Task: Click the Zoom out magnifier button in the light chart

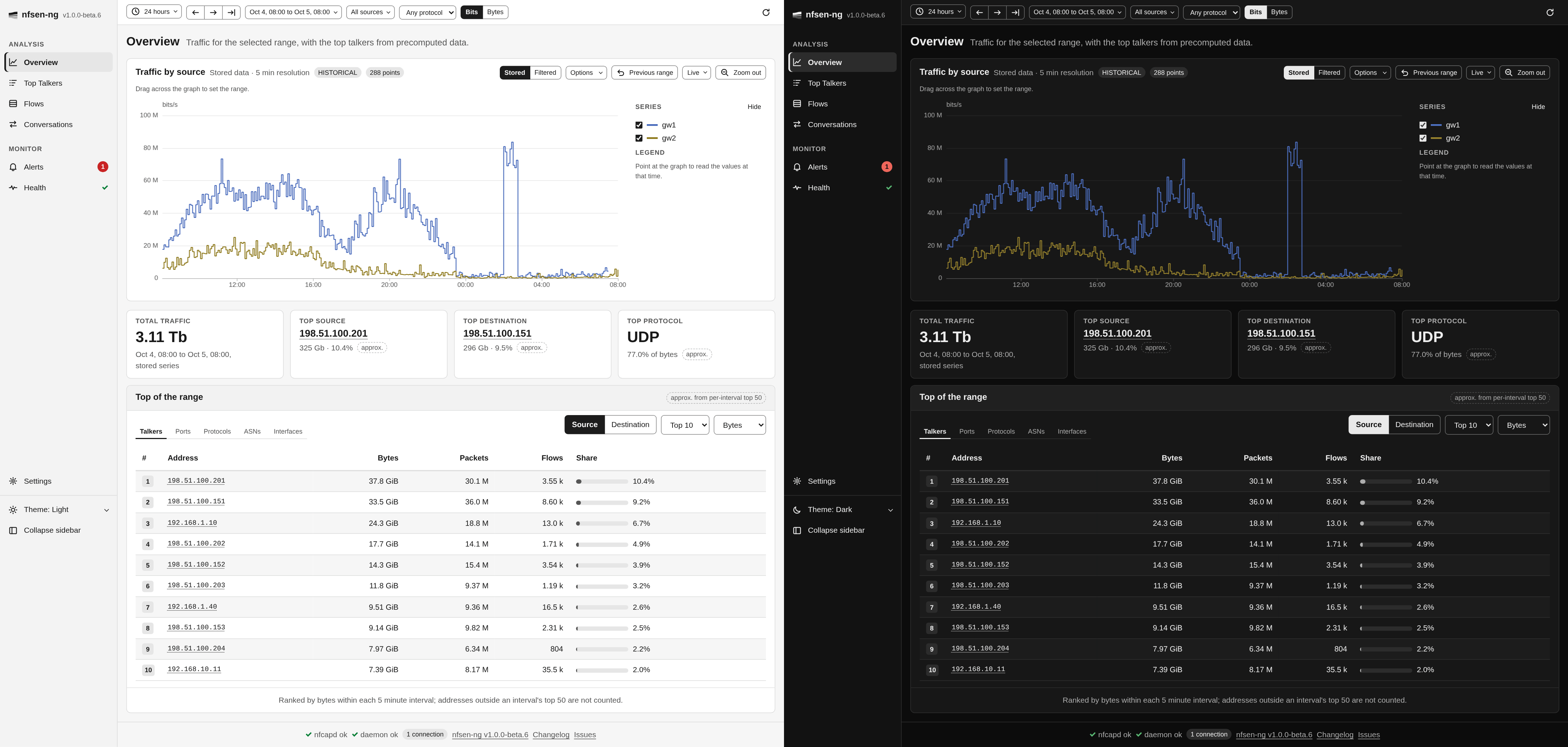Action: pyautogui.click(x=740, y=72)
